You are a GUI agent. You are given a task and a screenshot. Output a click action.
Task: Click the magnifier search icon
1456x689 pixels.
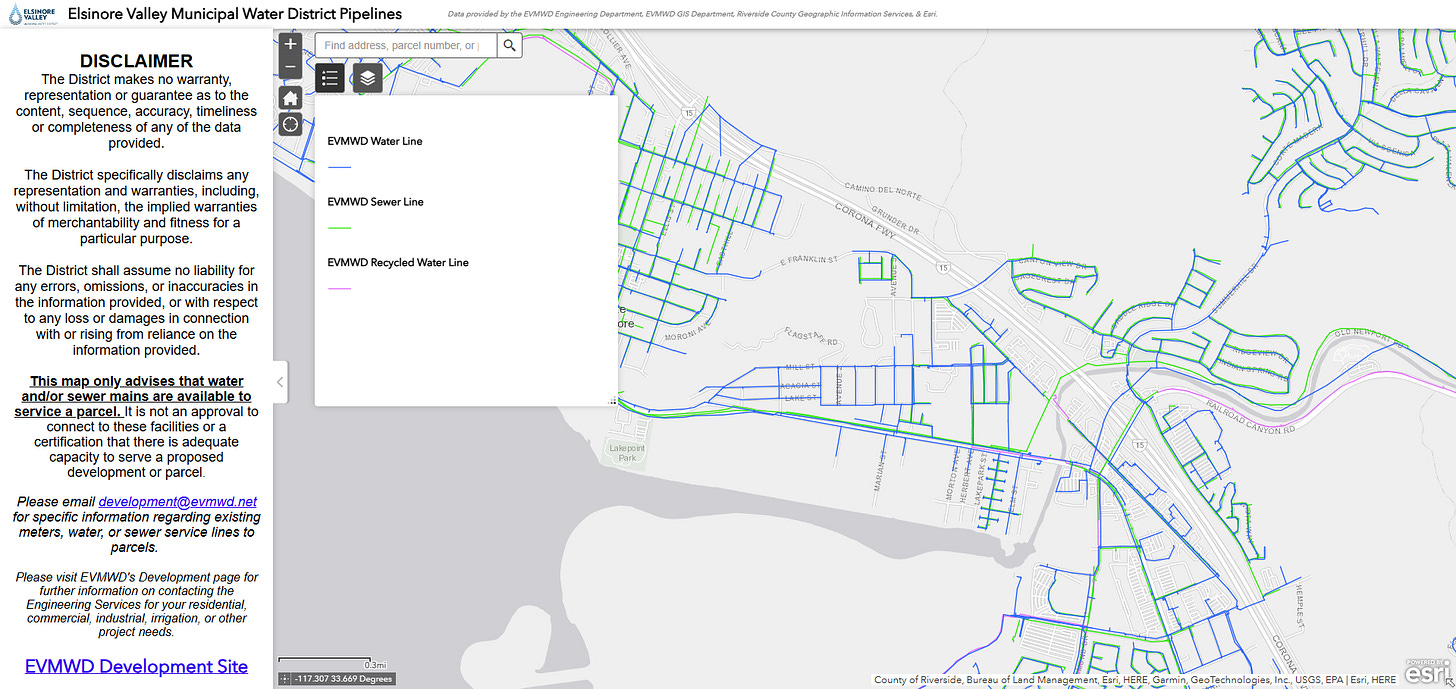click(509, 45)
